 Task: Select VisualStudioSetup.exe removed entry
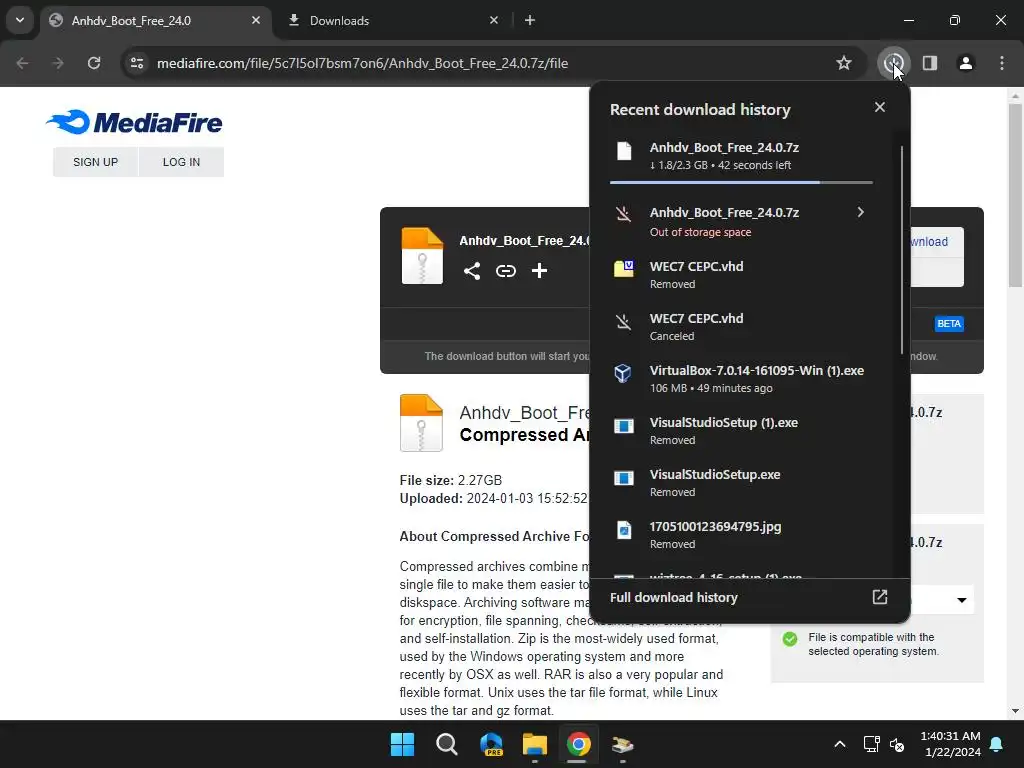click(x=741, y=483)
